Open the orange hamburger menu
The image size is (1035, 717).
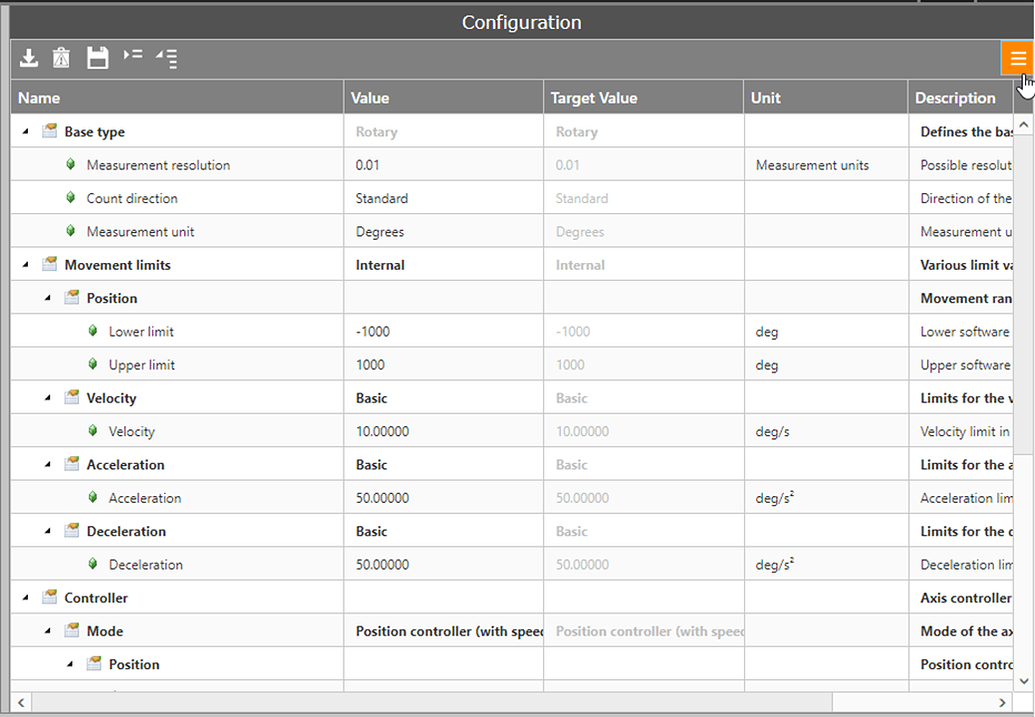point(1017,58)
